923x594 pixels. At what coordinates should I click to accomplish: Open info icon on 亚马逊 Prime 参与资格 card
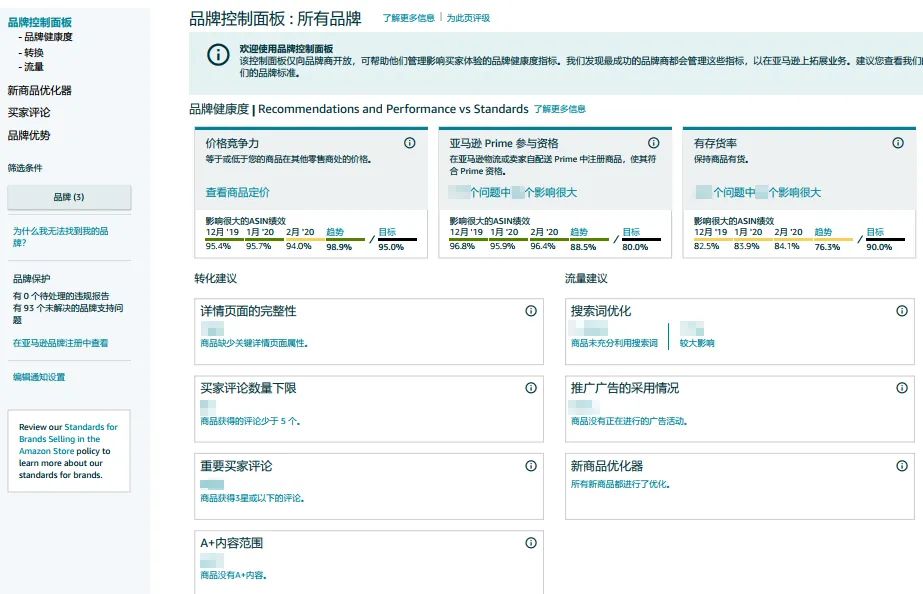click(x=653, y=143)
